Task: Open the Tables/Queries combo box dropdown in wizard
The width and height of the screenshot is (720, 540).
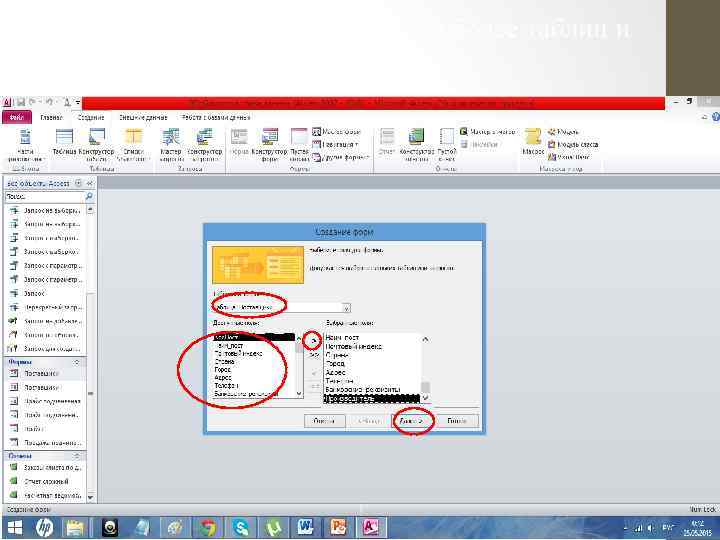Action: click(347, 308)
